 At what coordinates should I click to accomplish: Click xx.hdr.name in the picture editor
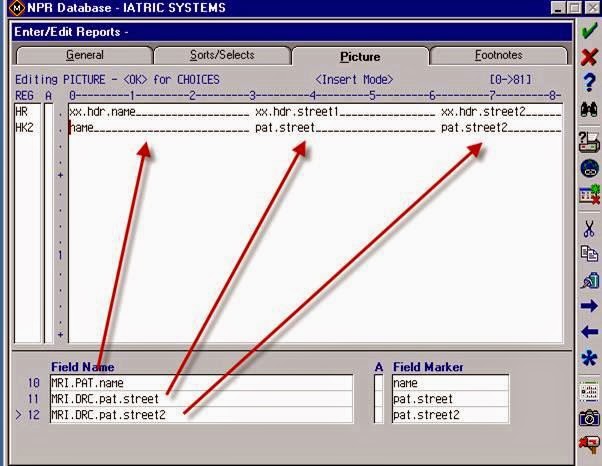tap(102, 112)
